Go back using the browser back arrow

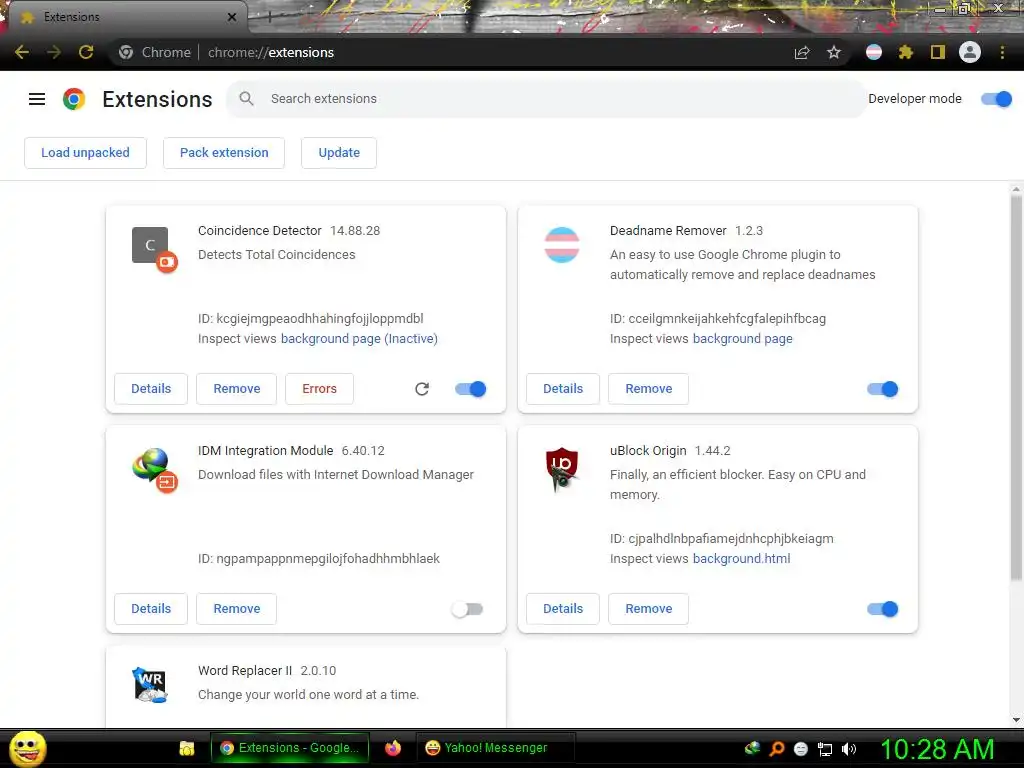click(22, 52)
